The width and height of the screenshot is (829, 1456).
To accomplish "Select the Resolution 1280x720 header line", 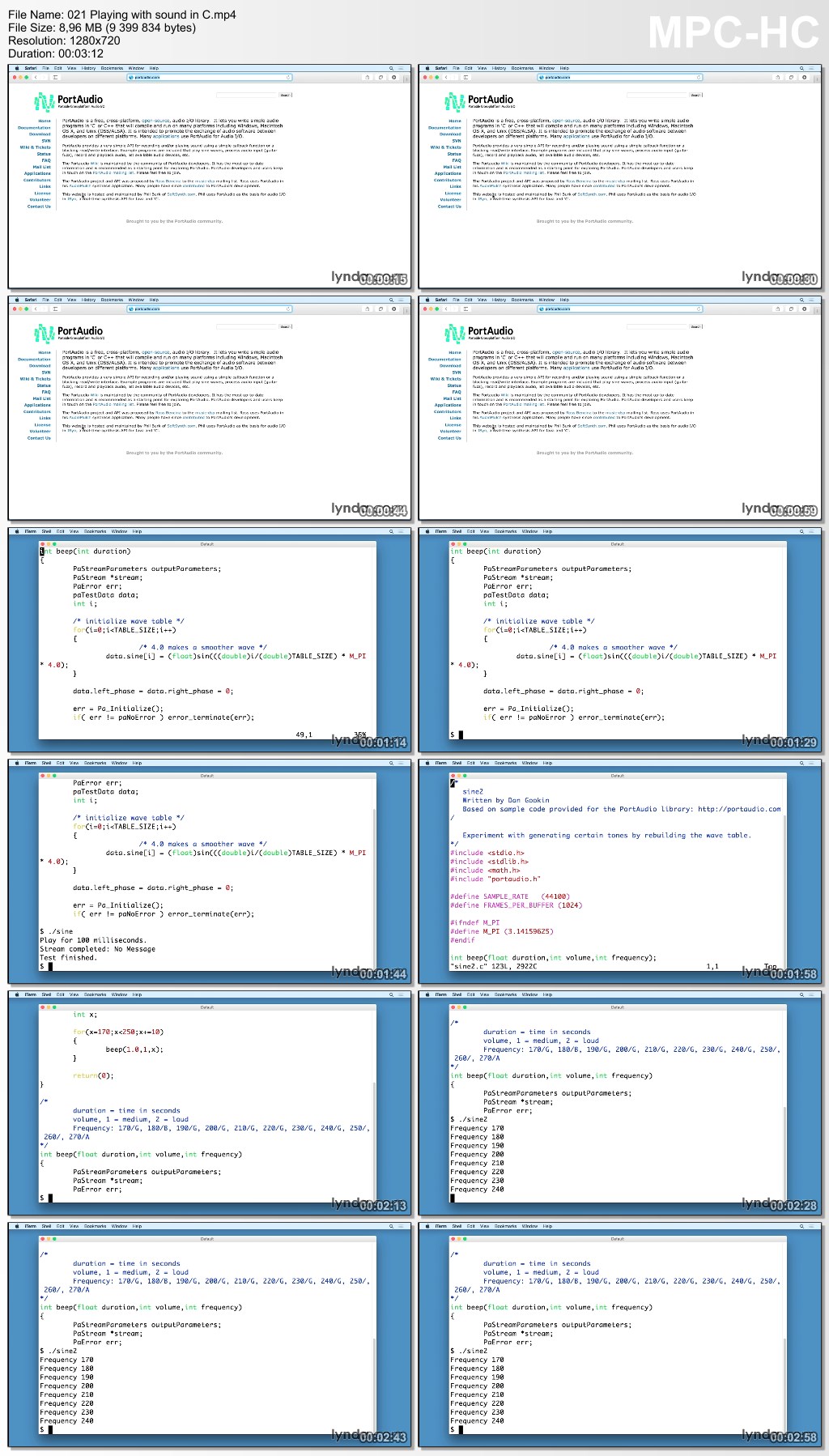I will pos(64,40).
